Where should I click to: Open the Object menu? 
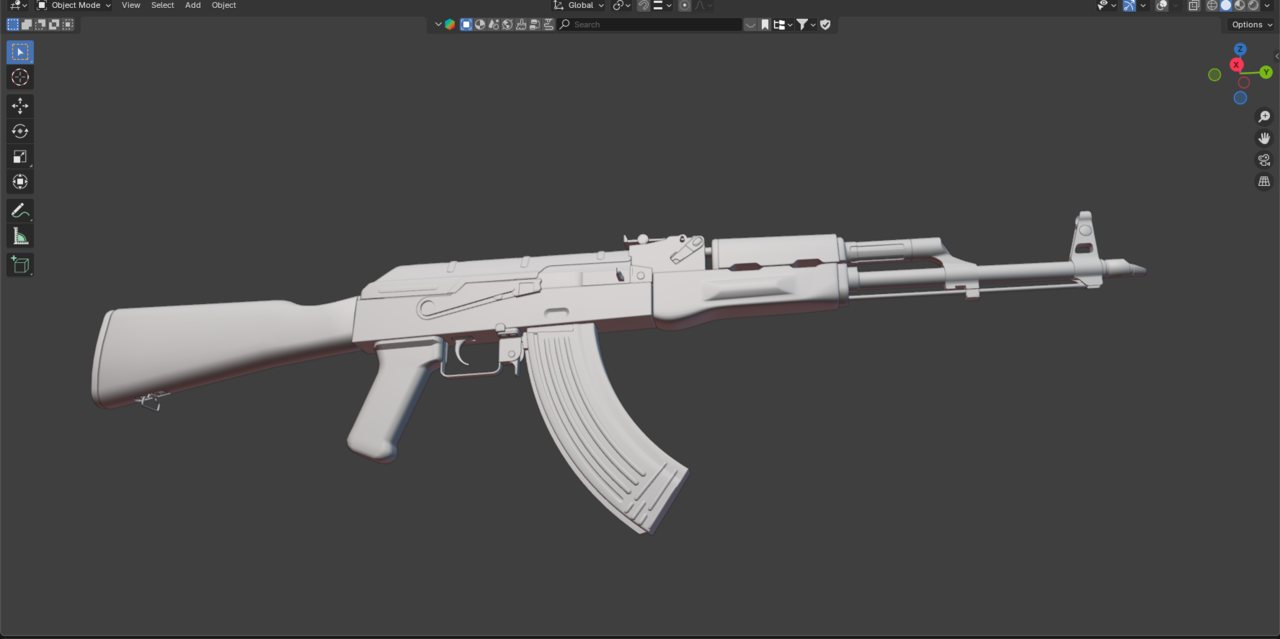point(224,5)
